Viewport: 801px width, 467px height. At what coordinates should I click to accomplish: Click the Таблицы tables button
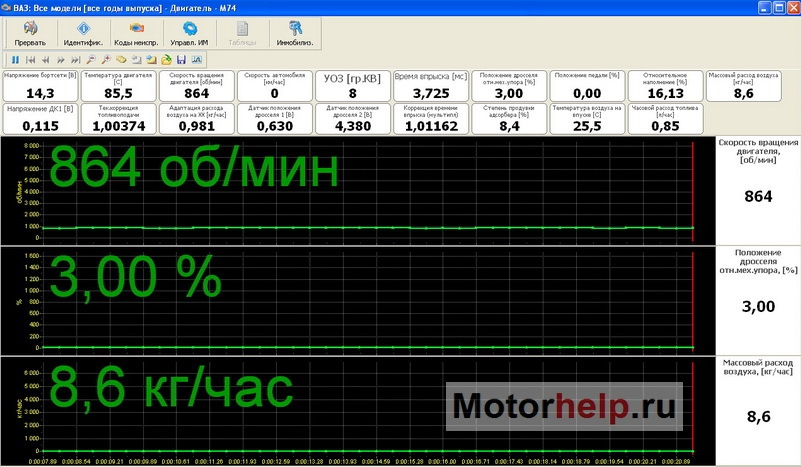click(x=242, y=34)
